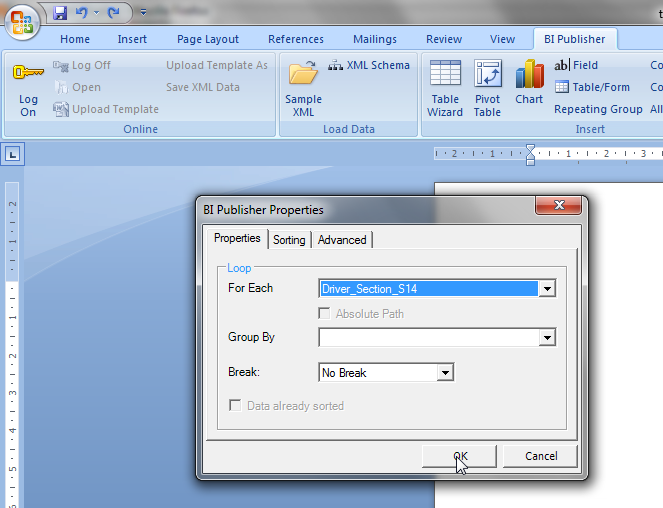Open the Review ribbon tab

(x=444, y=39)
